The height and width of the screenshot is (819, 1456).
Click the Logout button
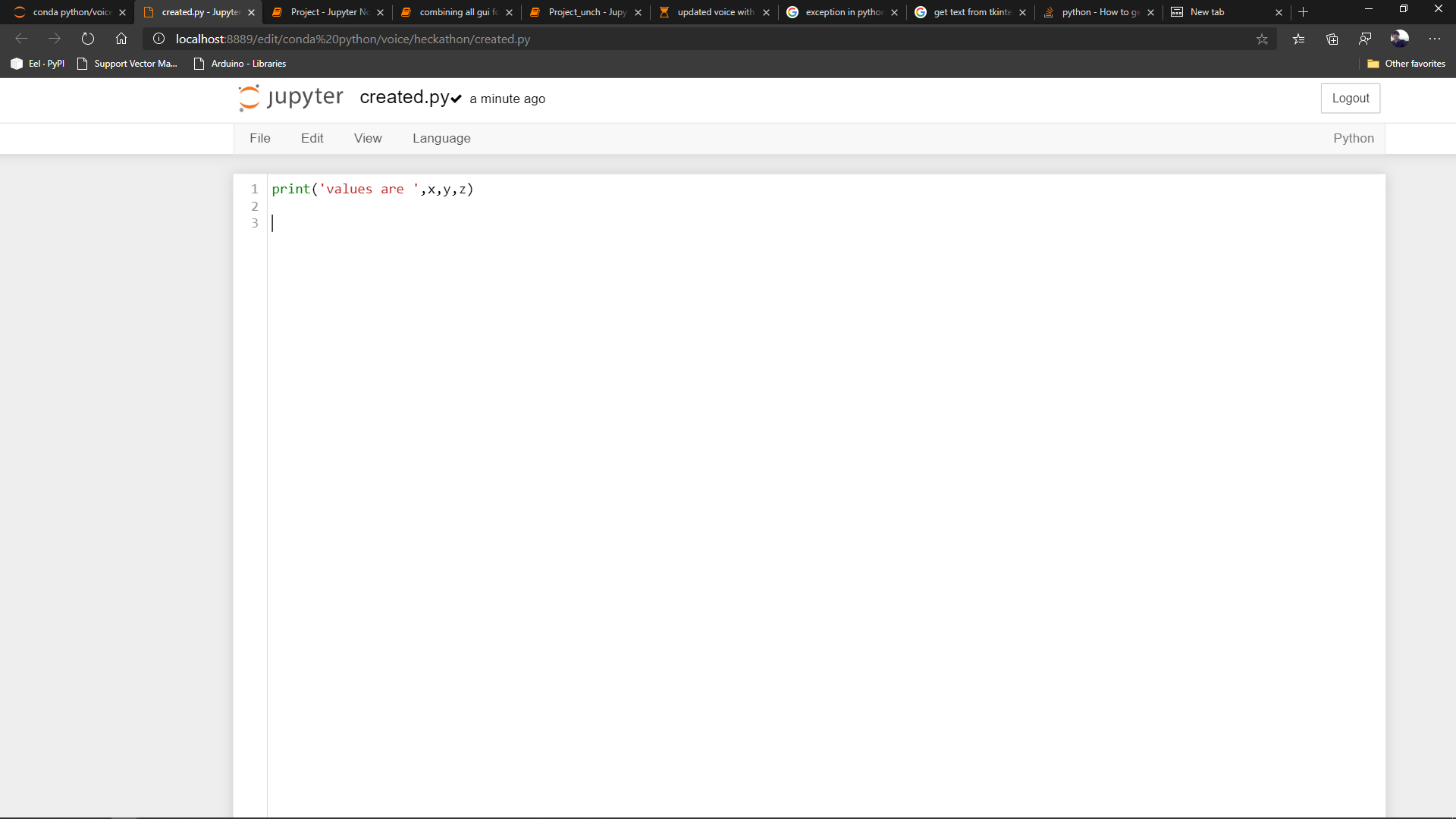[x=1350, y=99]
